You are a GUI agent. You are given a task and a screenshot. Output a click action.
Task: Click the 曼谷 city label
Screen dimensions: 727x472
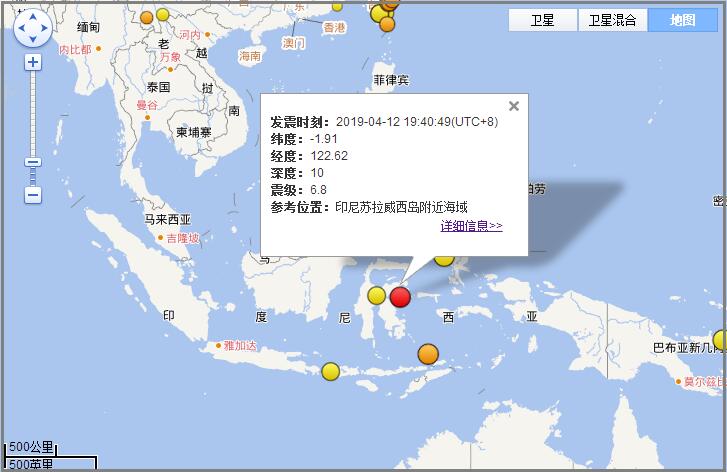[147, 105]
